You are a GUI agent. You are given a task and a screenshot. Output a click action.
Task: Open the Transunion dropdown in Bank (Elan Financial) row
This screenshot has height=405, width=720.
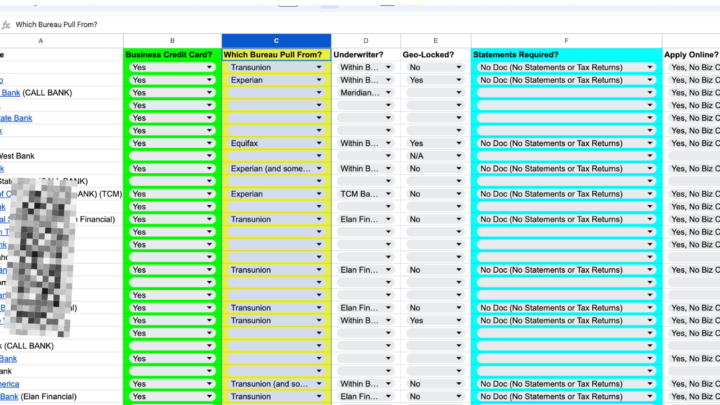click(x=276, y=396)
